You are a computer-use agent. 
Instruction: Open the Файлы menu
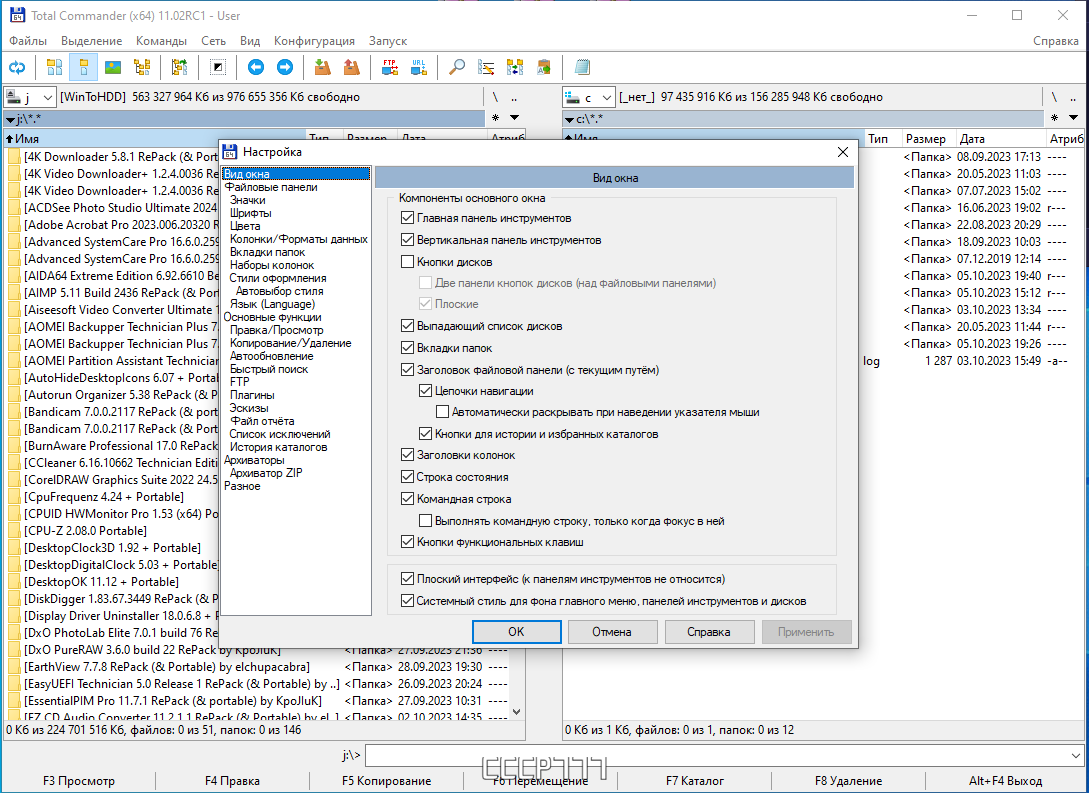pos(28,41)
